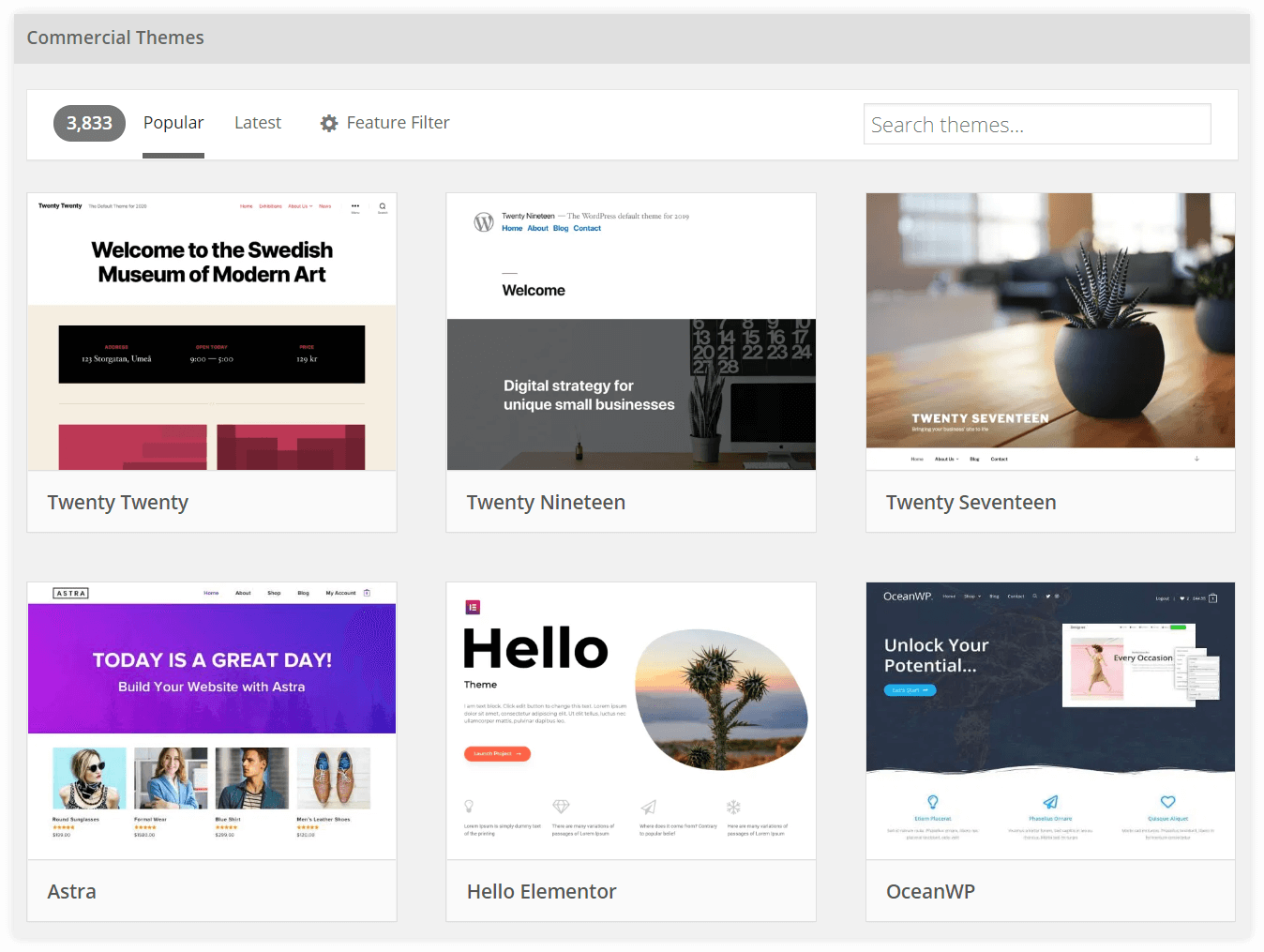Click lightbulb icon in OceanWP preview
The width and height of the screenshot is (1264, 952).
(933, 802)
